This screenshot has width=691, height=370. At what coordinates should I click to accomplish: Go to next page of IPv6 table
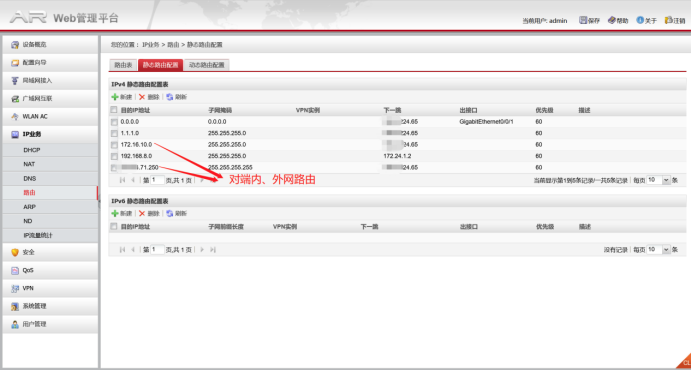[202, 250]
